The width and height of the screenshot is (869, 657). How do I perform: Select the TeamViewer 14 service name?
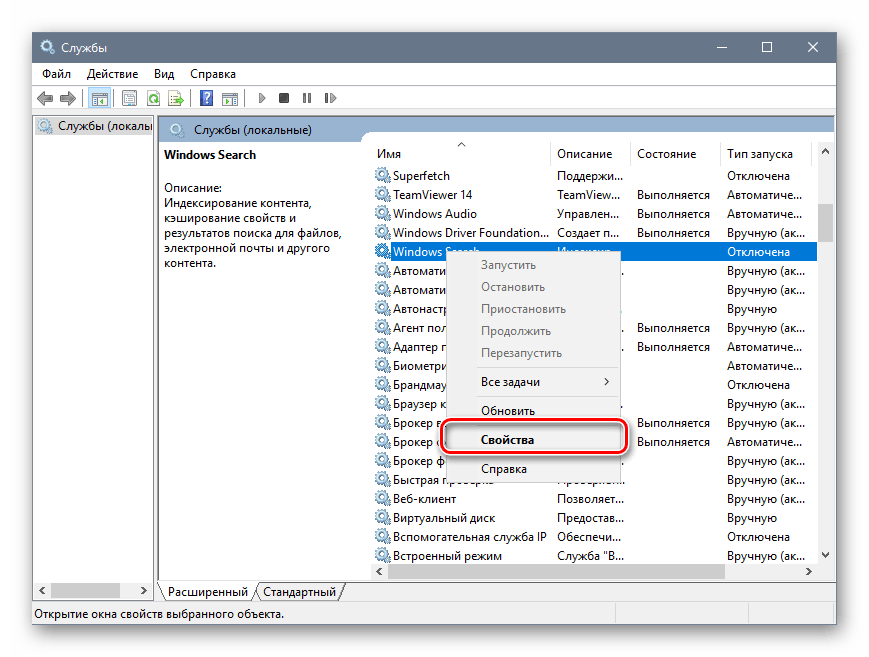(432, 195)
